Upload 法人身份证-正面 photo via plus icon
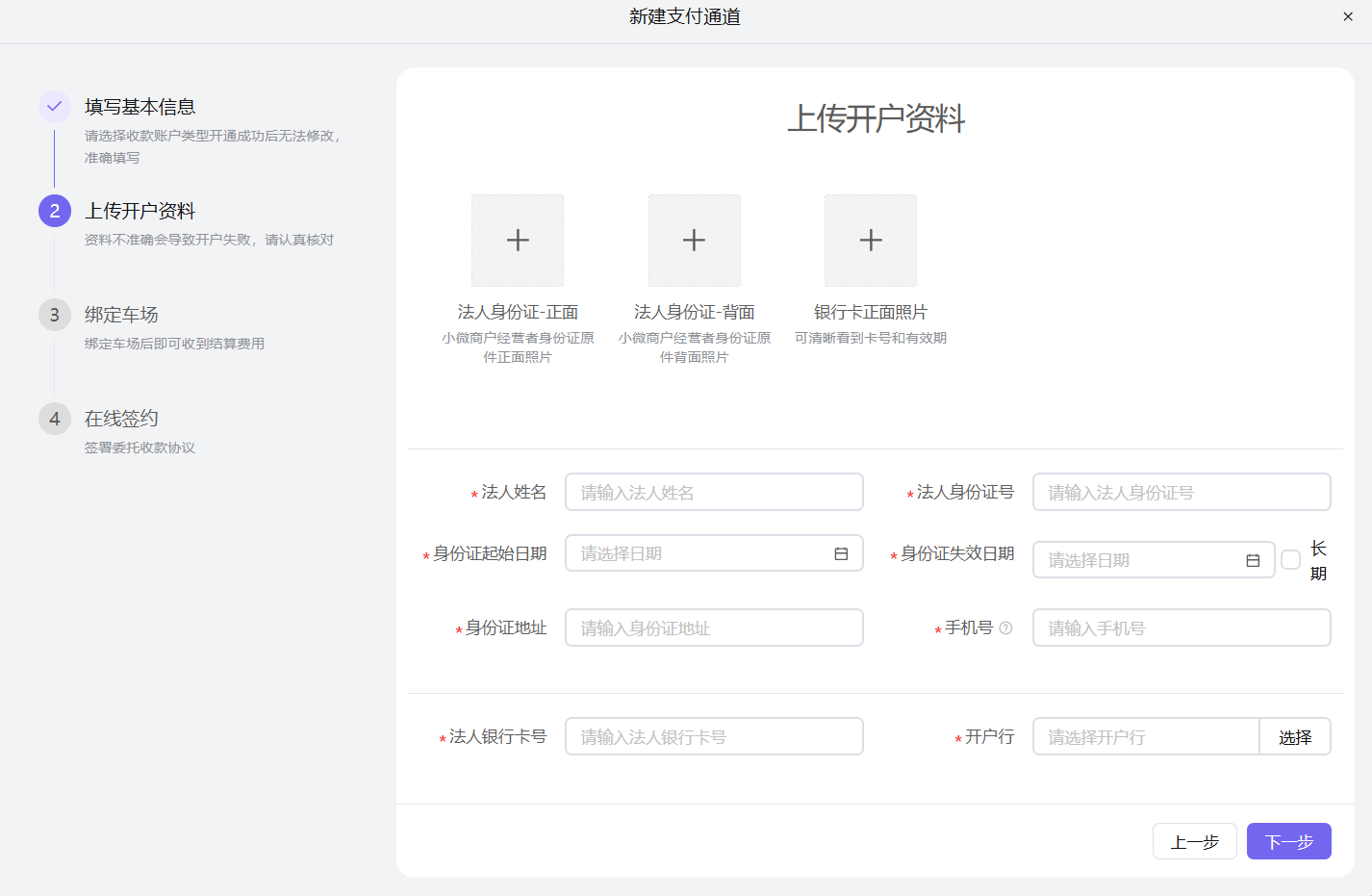 (x=517, y=240)
